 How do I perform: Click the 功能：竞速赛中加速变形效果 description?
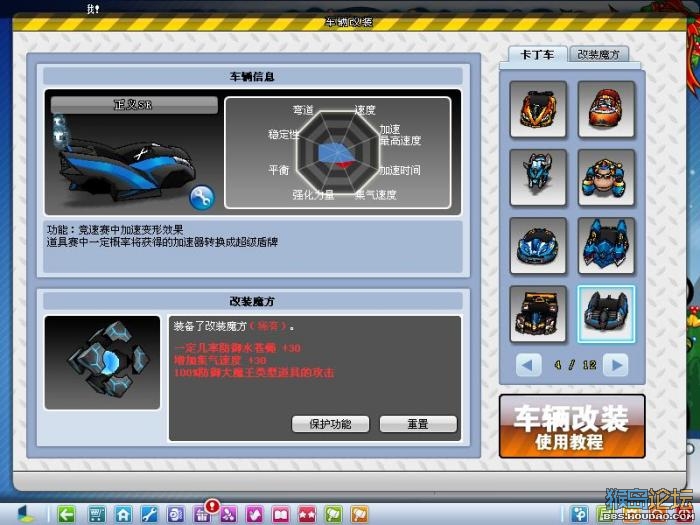pos(115,230)
